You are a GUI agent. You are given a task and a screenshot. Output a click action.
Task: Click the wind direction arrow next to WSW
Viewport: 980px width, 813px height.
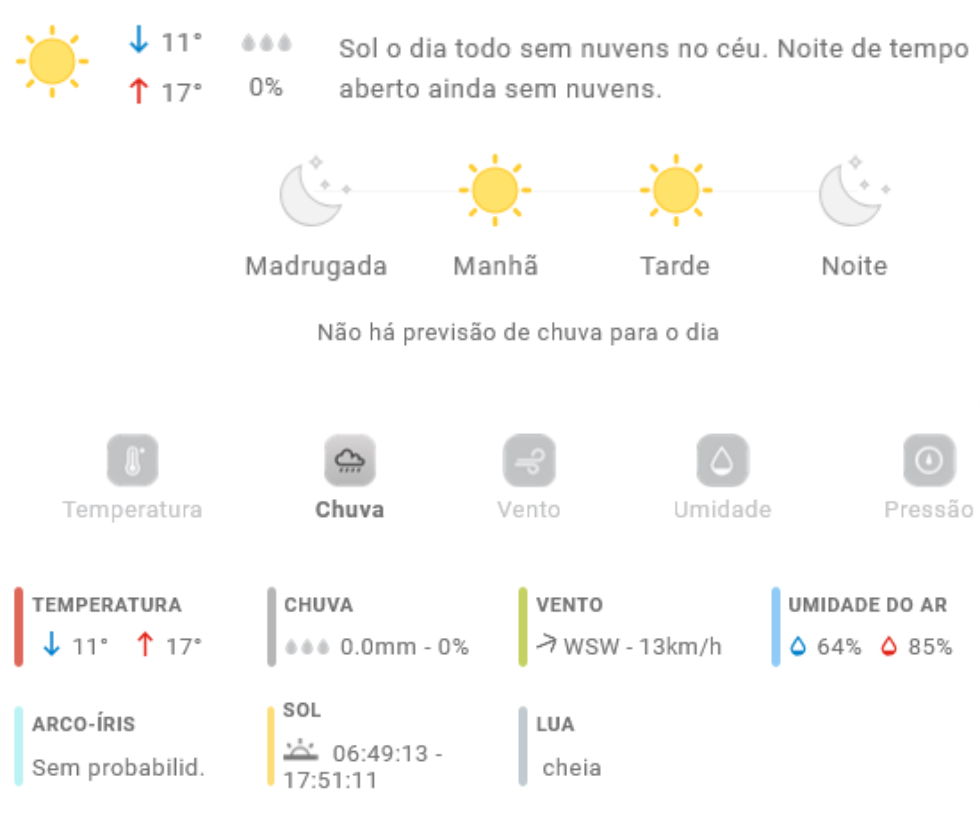546,645
